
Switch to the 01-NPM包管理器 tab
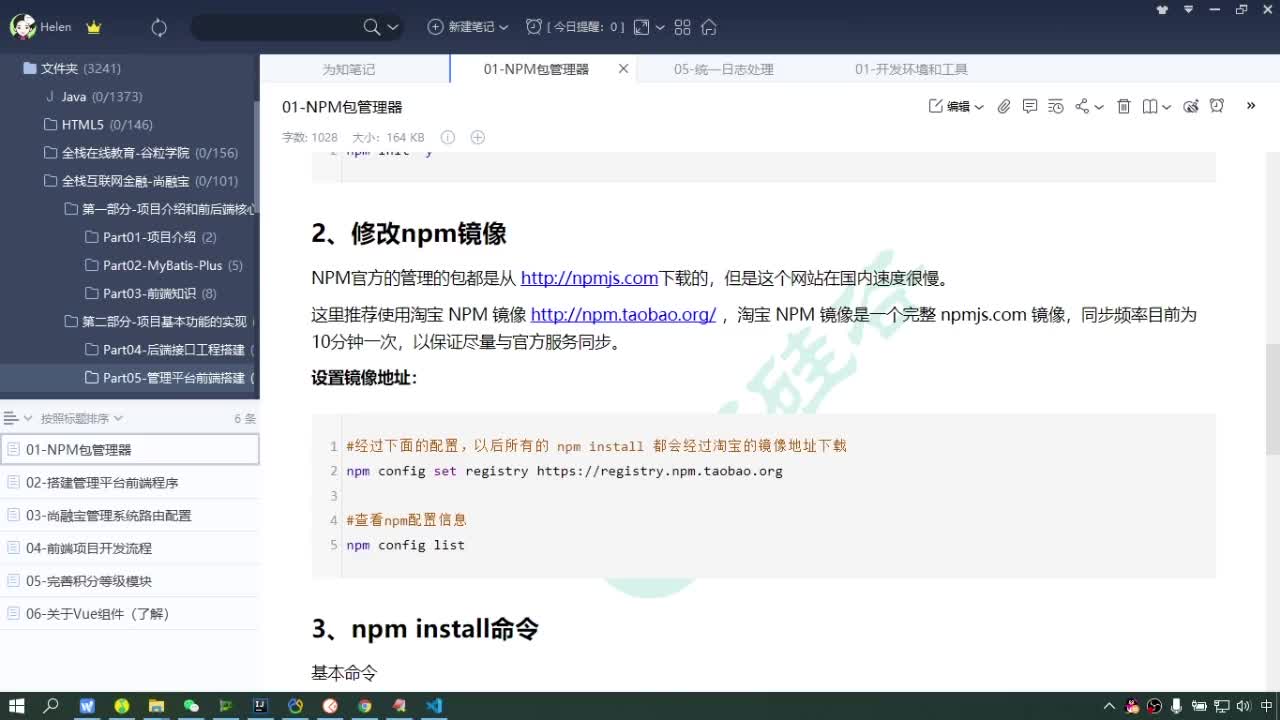pos(536,69)
